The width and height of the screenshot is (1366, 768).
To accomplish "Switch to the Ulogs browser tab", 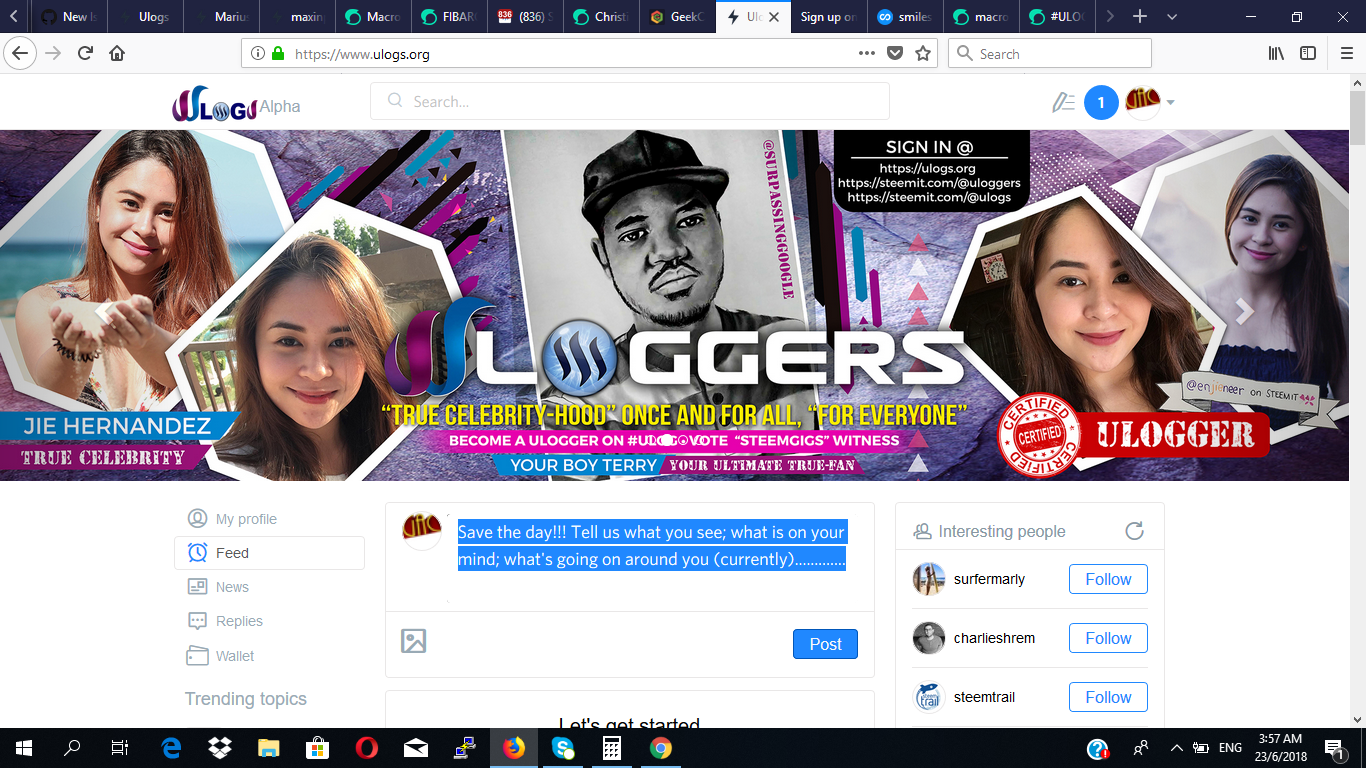I will pos(143,17).
